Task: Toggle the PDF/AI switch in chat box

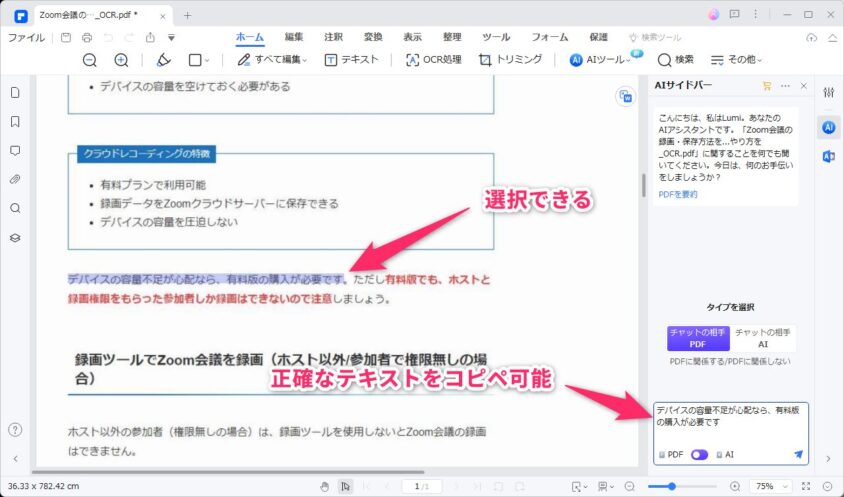Action: (699, 454)
